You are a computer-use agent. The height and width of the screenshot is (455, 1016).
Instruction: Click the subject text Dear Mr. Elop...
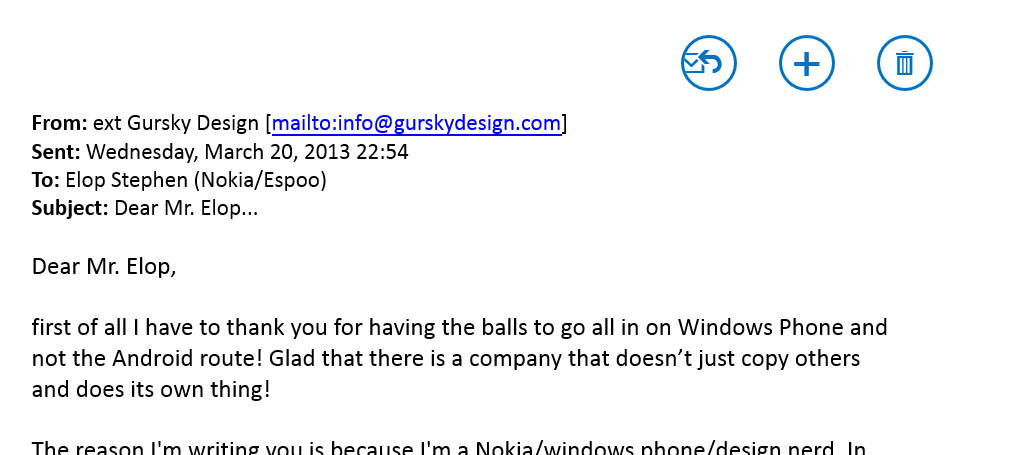[x=186, y=209]
